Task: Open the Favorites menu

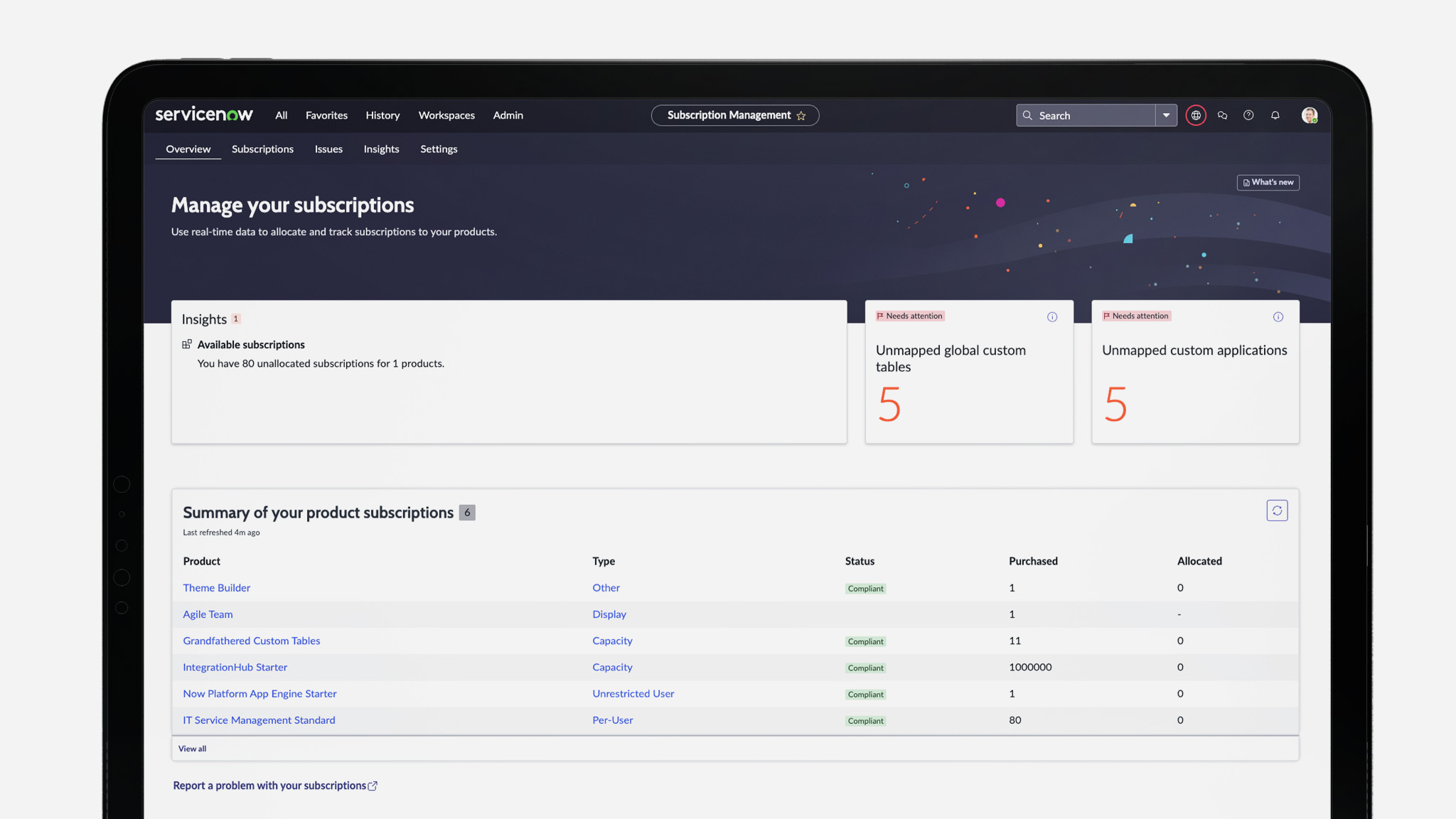Action: click(x=326, y=115)
